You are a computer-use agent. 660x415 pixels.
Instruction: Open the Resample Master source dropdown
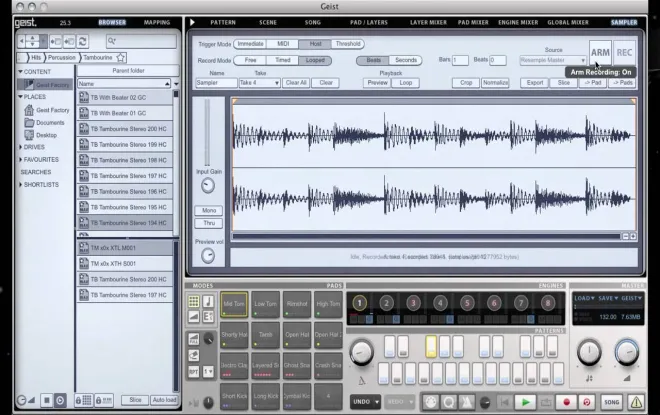click(x=553, y=60)
